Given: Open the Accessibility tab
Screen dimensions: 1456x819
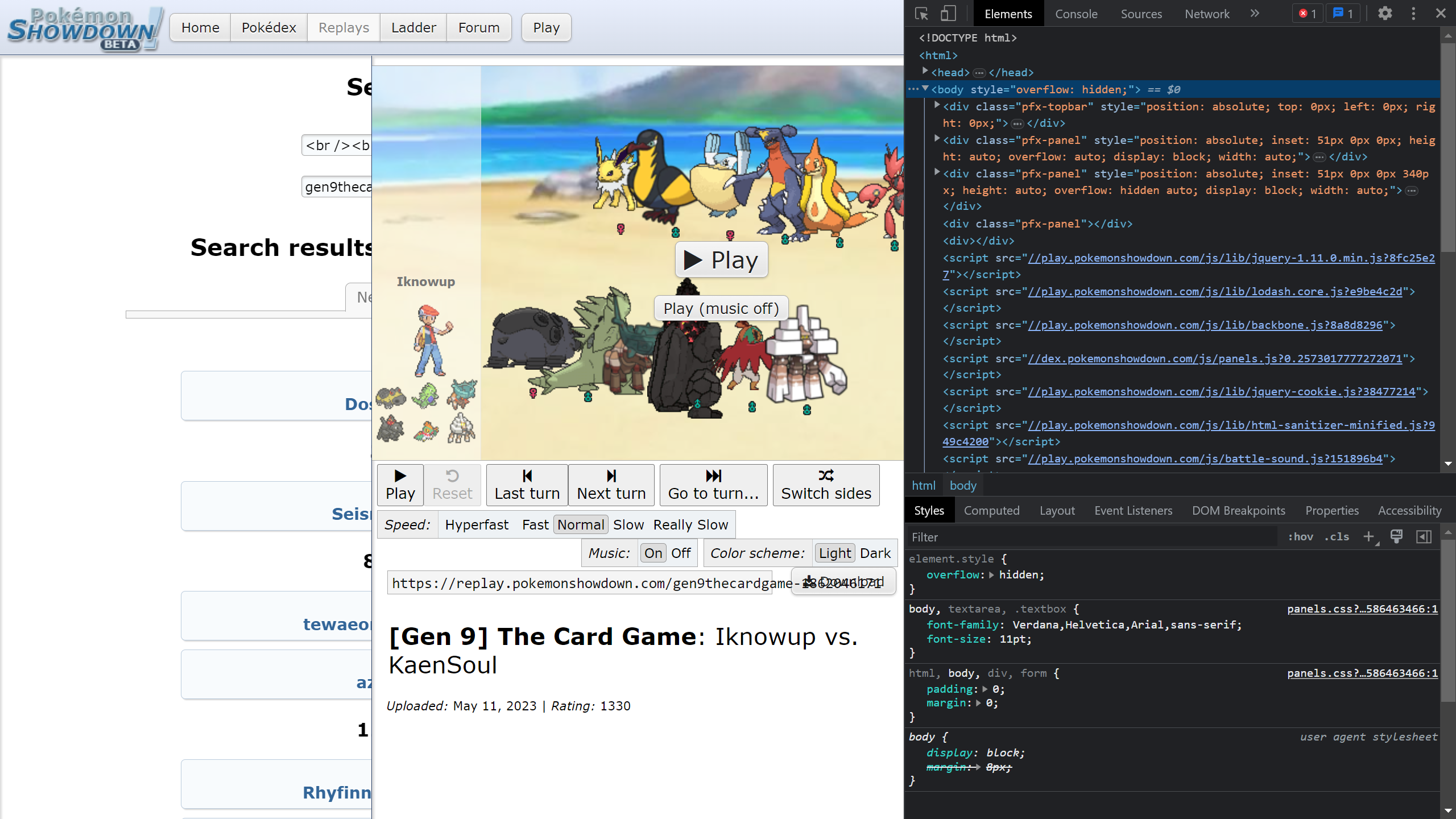Looking at the screenshot, I should click(1409, 511).
